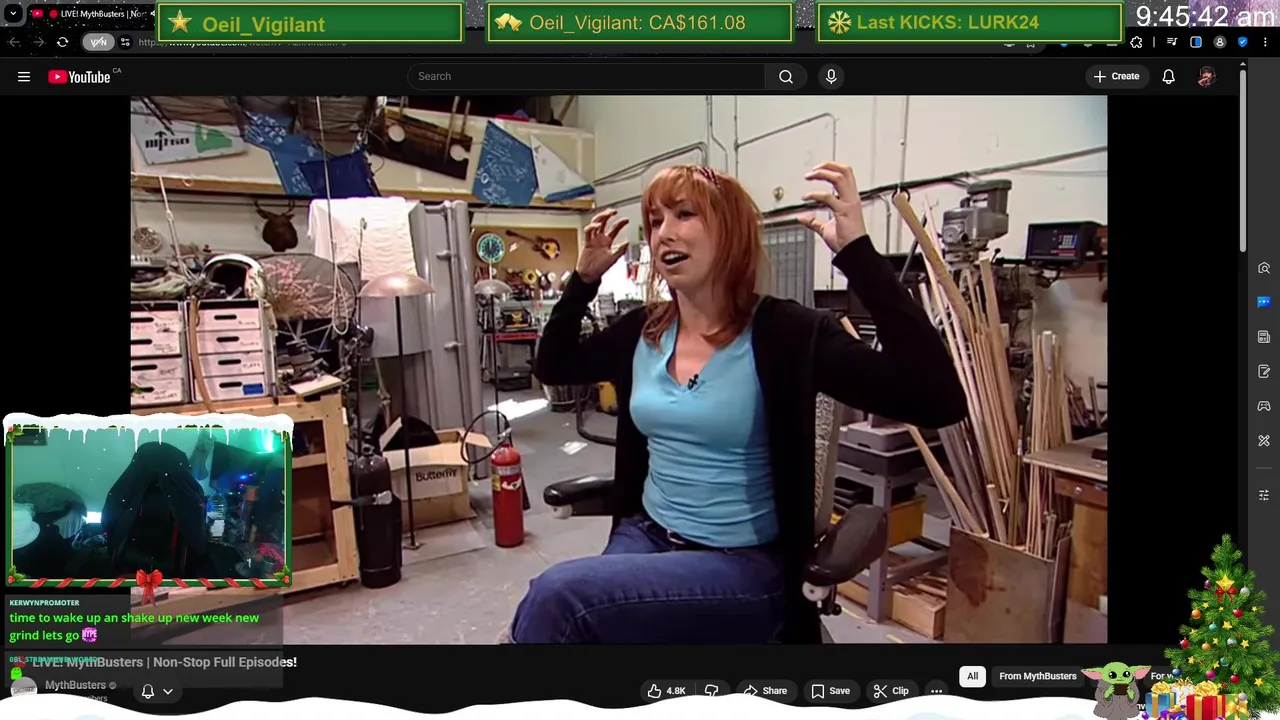
Task: Select the LIVE! MythBusters browser tab
Action: 90,14
